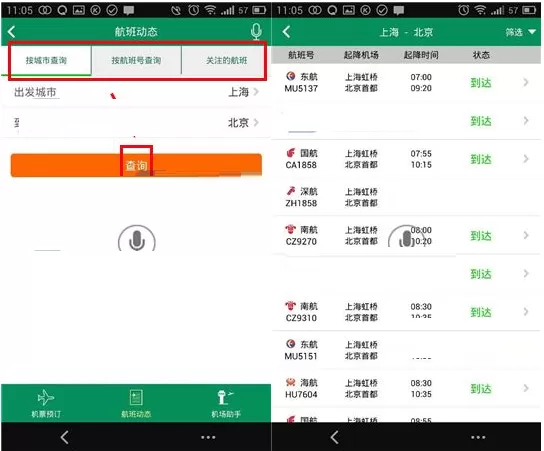544x451 pixels.
Task: Tap the 到达 status of HU7604
Action: click(x=481, y=389)
